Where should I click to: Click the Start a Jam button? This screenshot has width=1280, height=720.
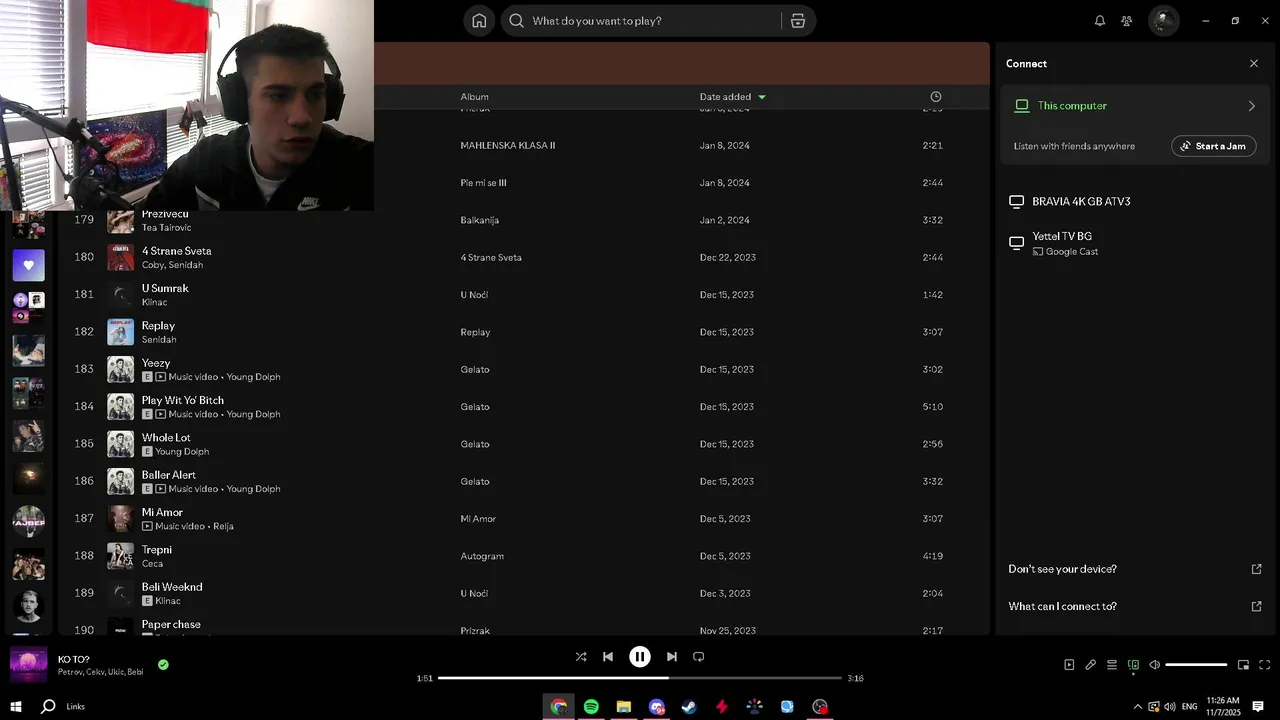[x=1213, y=146]
